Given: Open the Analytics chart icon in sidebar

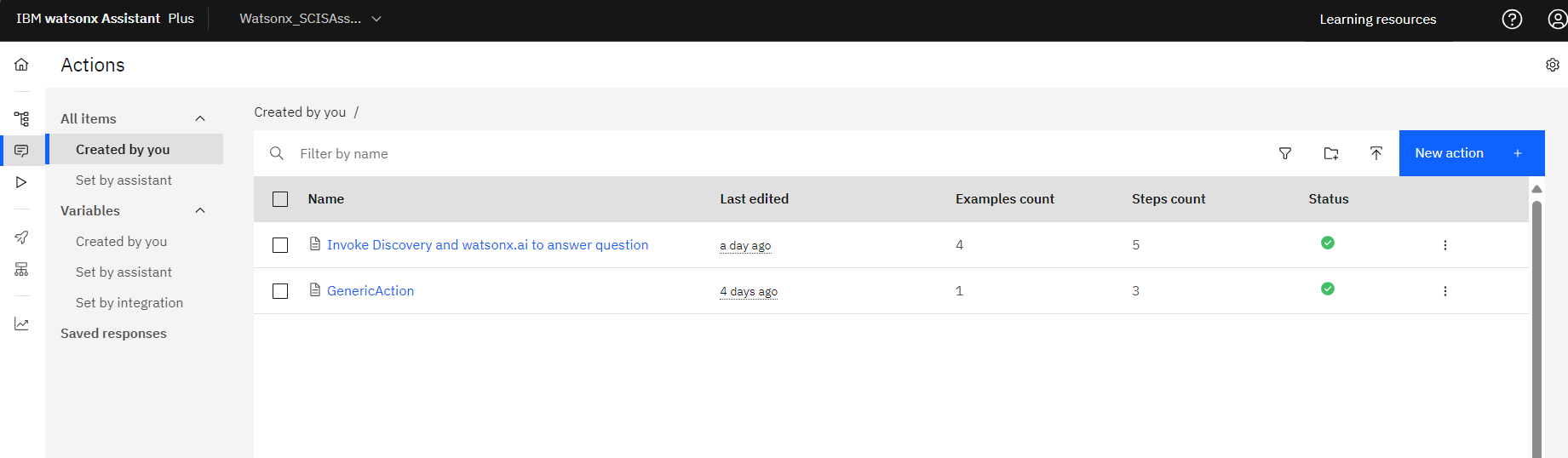Looking at the screenshot, I should click(x=21, y=324).
